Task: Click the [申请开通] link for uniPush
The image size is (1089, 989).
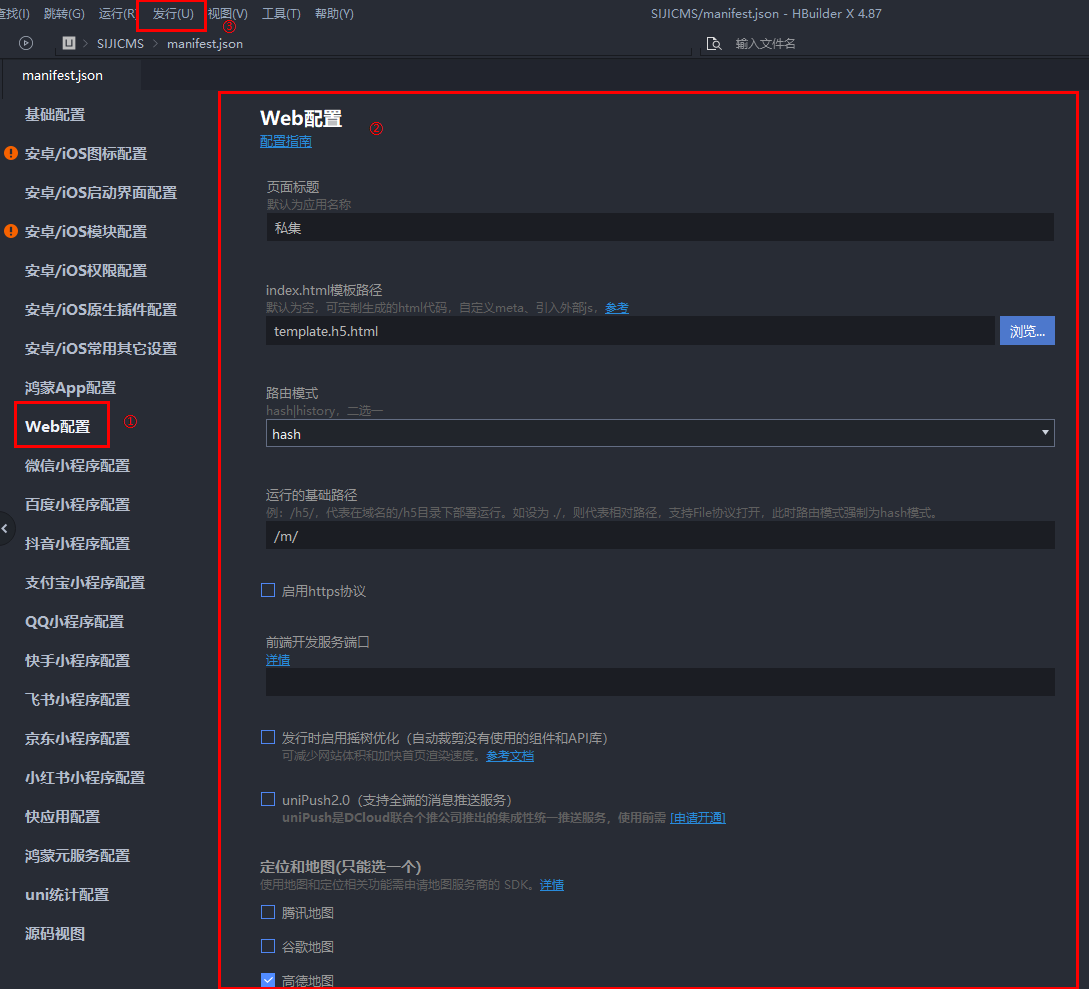Action: pos(697,817)
